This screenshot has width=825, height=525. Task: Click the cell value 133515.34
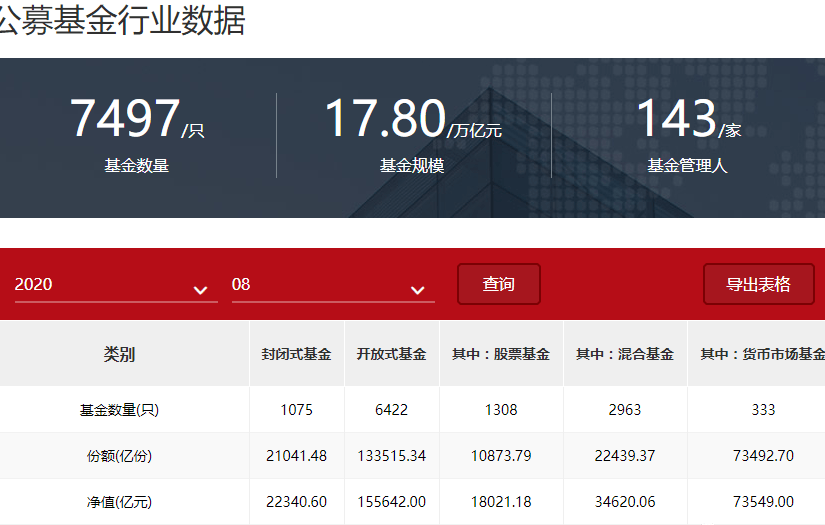tap(391, 456)
